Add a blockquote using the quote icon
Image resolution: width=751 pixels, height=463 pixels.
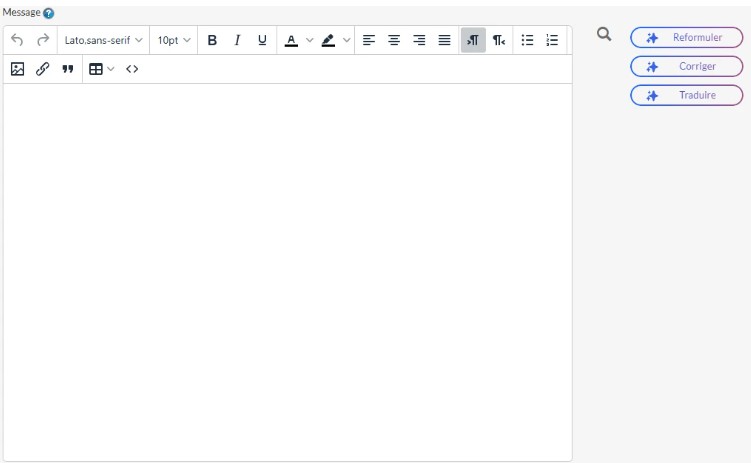coord(68,69)
